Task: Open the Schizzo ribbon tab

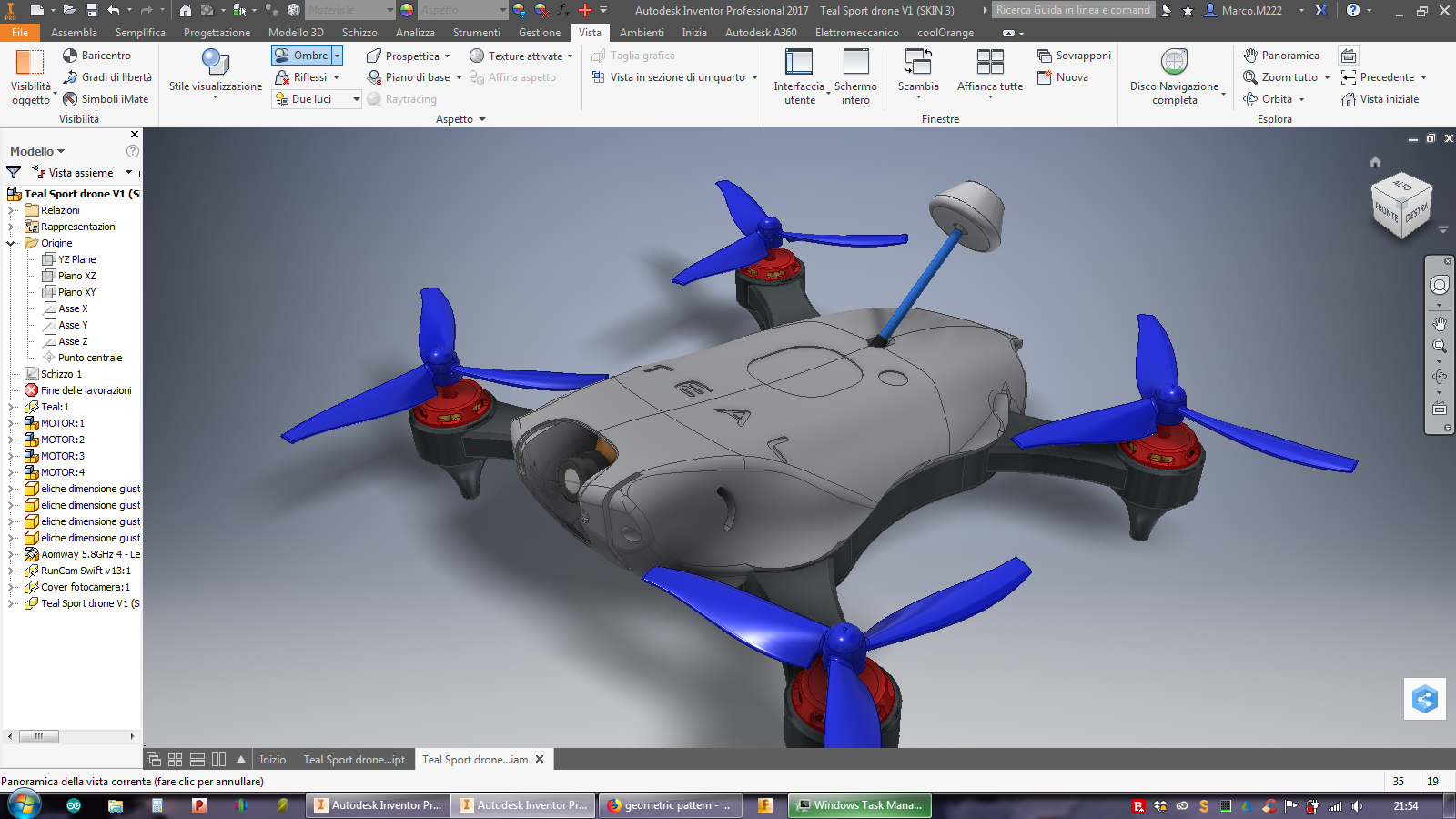Action: coord(359,33)
